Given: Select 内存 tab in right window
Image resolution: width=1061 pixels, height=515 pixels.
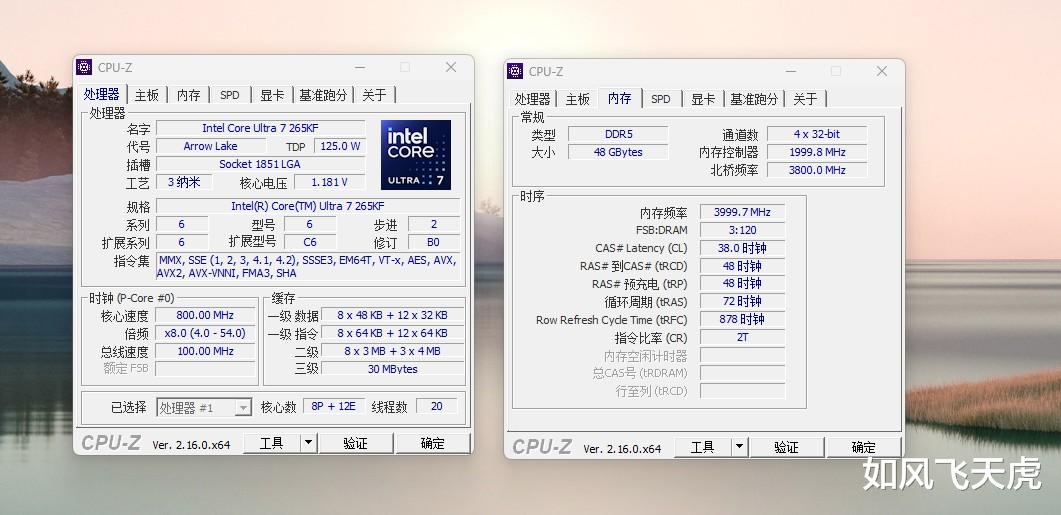Looking at the screenshot, I should pos(620,98).
